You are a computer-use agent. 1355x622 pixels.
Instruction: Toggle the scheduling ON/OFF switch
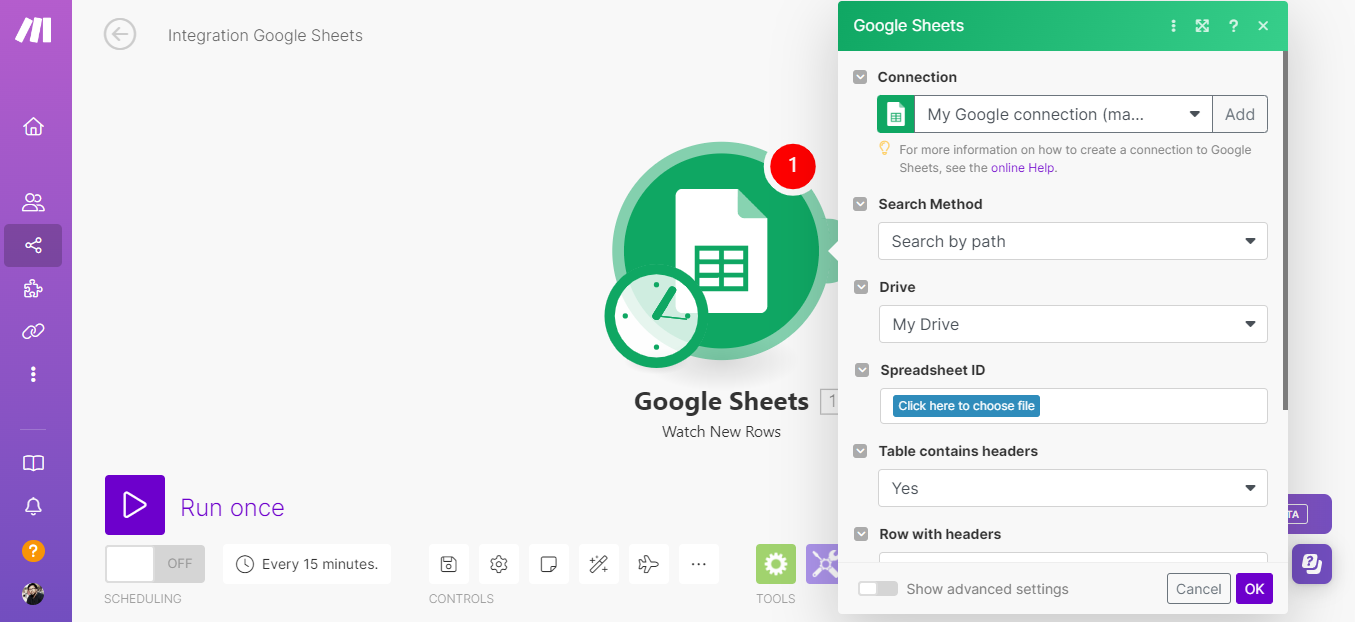pos(155,564)
